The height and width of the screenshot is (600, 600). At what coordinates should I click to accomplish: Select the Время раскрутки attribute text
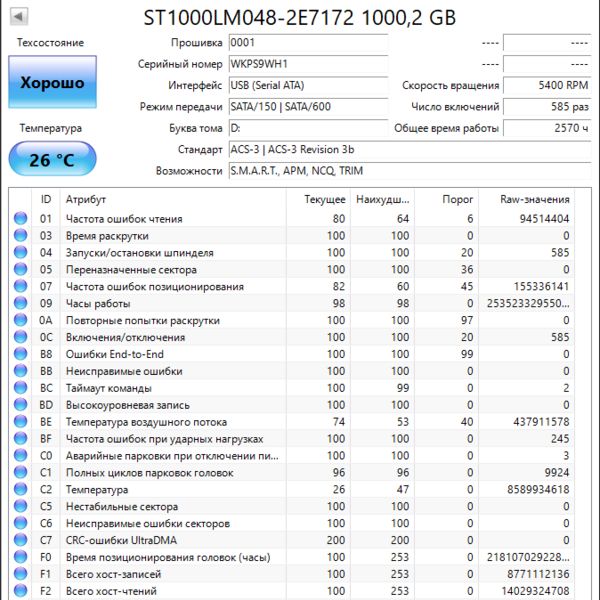[107, 236]
